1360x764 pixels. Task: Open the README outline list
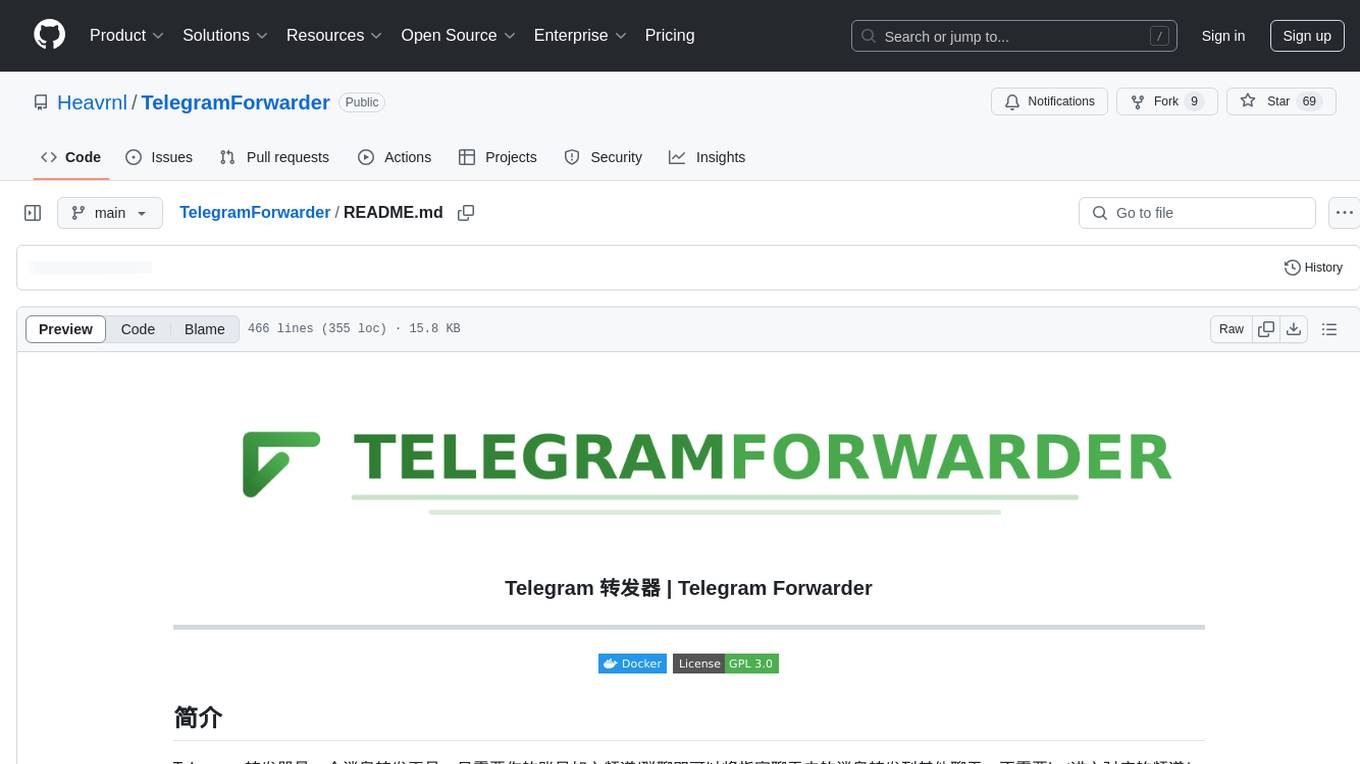(1329, 329)
